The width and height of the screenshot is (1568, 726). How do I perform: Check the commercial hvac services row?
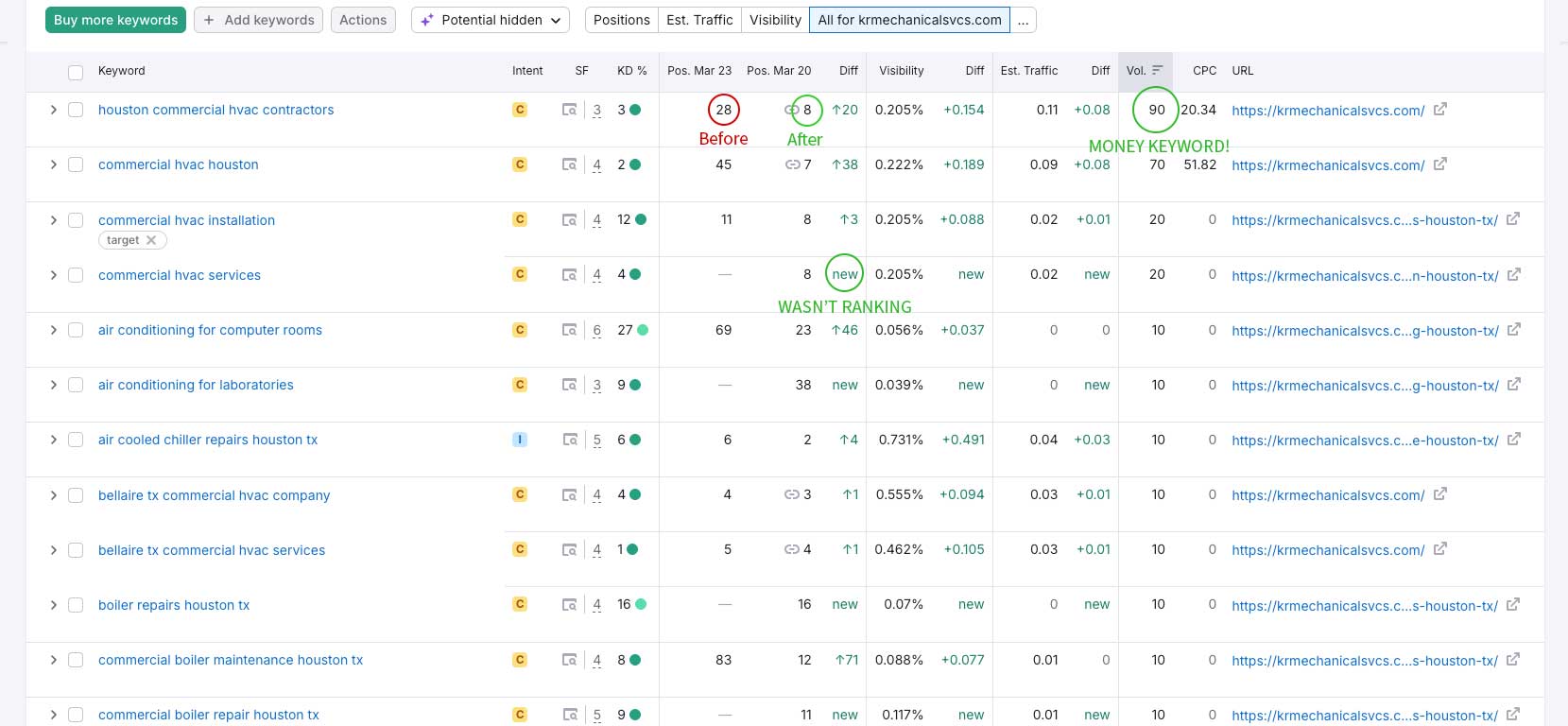pos(76,275)
